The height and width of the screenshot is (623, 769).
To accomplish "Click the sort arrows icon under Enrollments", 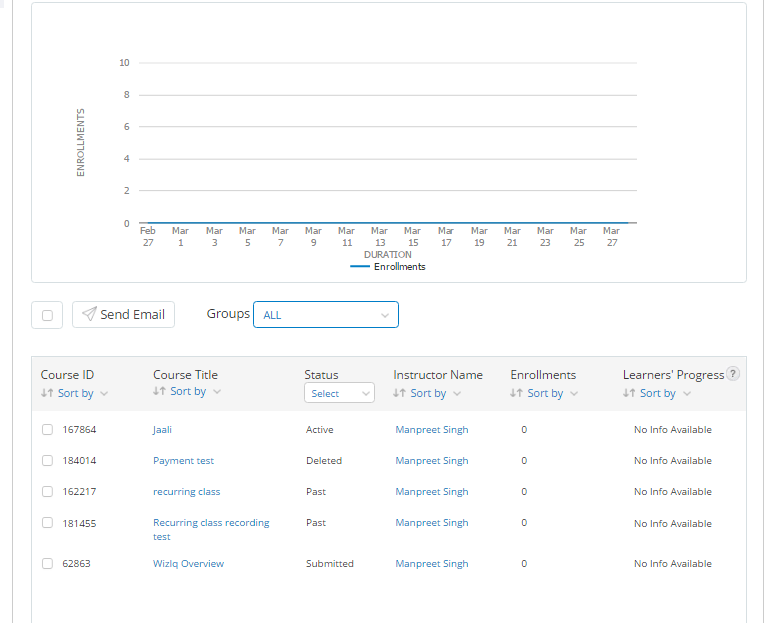I will pos(516,393).
